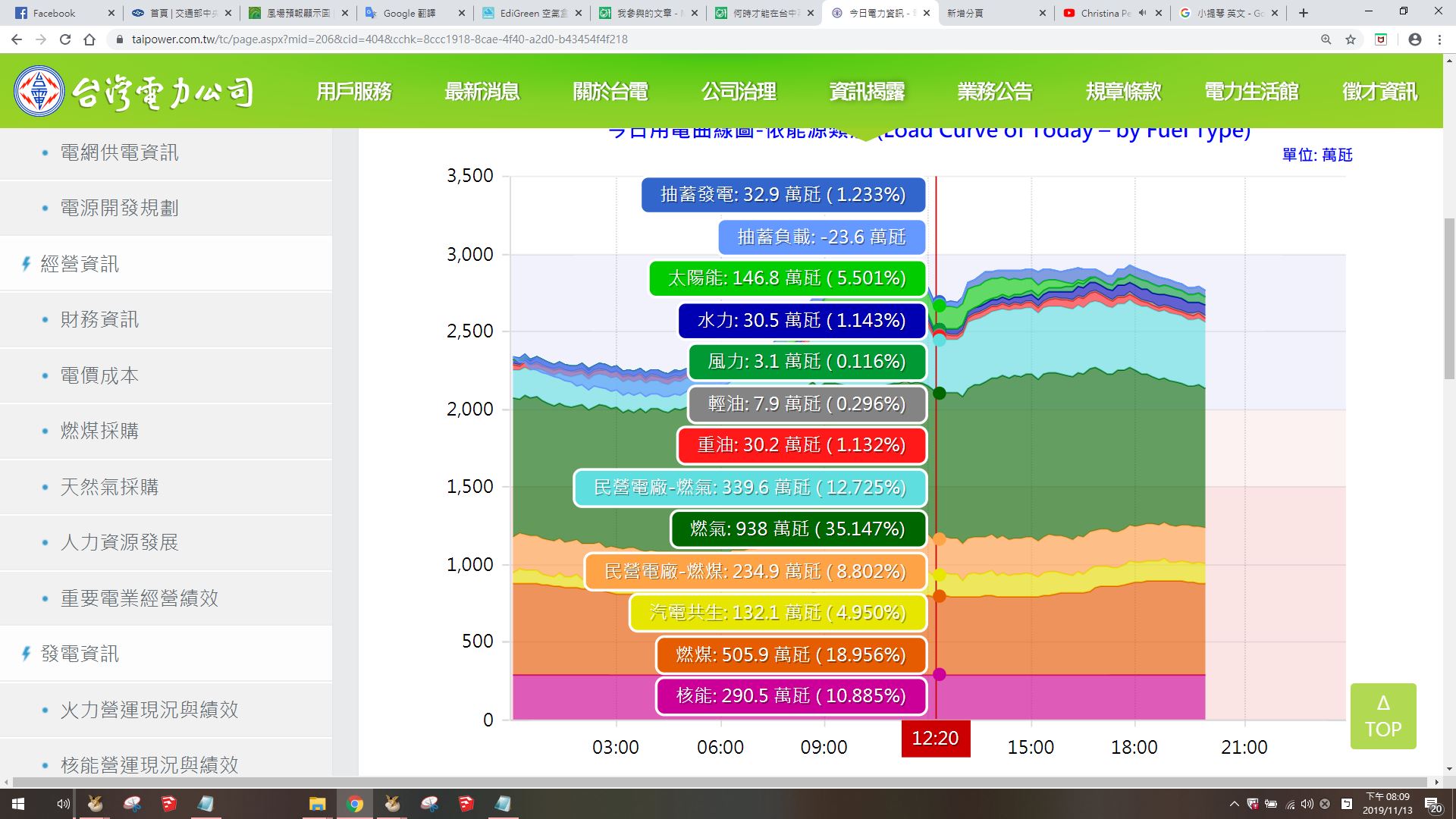1456x819 pixels.
Task: Switch to the 何時才能在台中 tab
Action: point(766,13)
